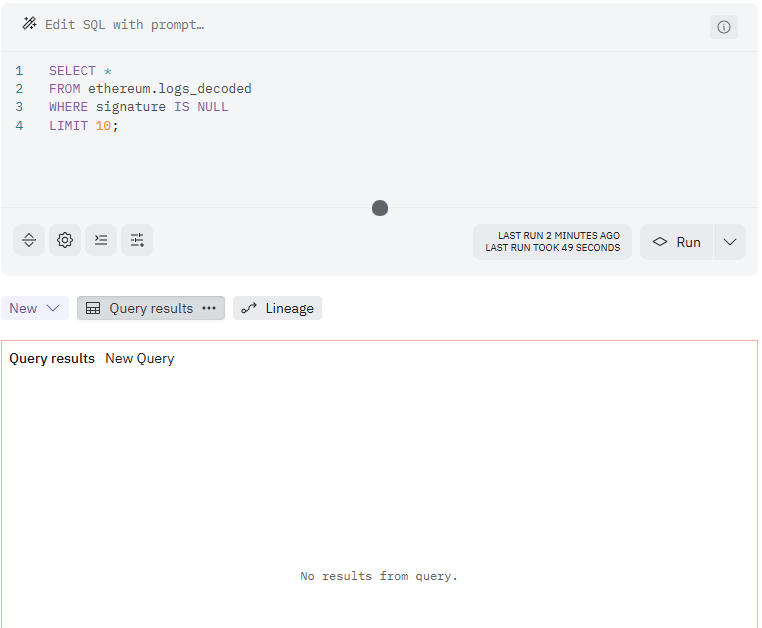Select the Query results tab
The height and width of the screenshot is (628, 762).
[151, 308]
